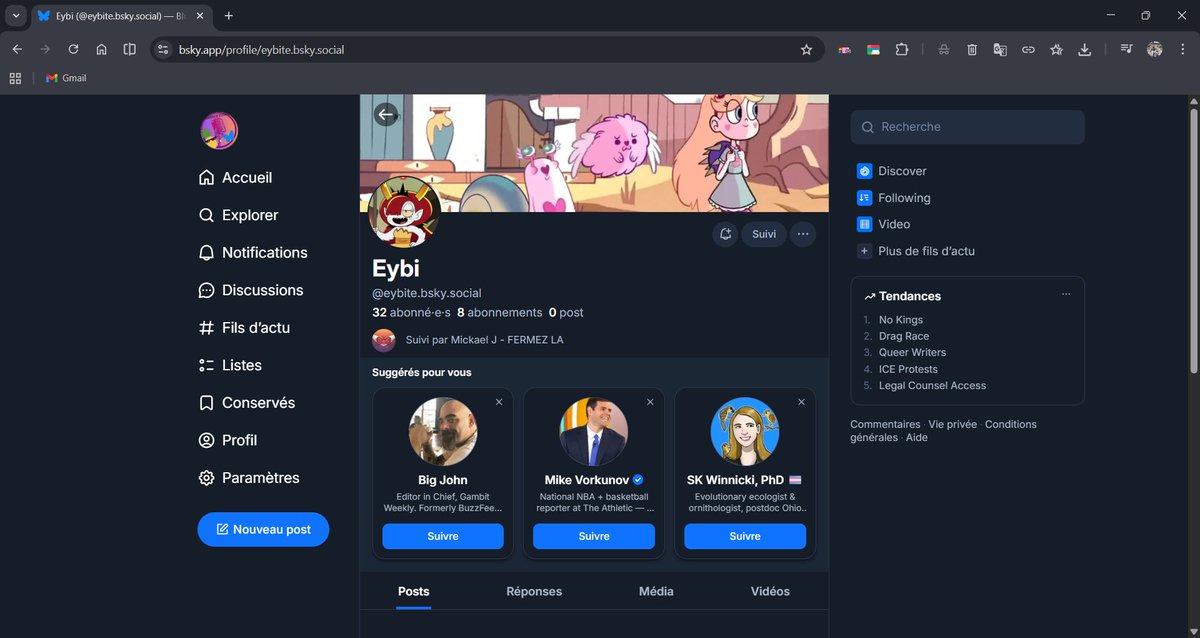Viewport: 1200px width, 638px height.
Task: Open Discussions chat page
Action: click(251, 290)
